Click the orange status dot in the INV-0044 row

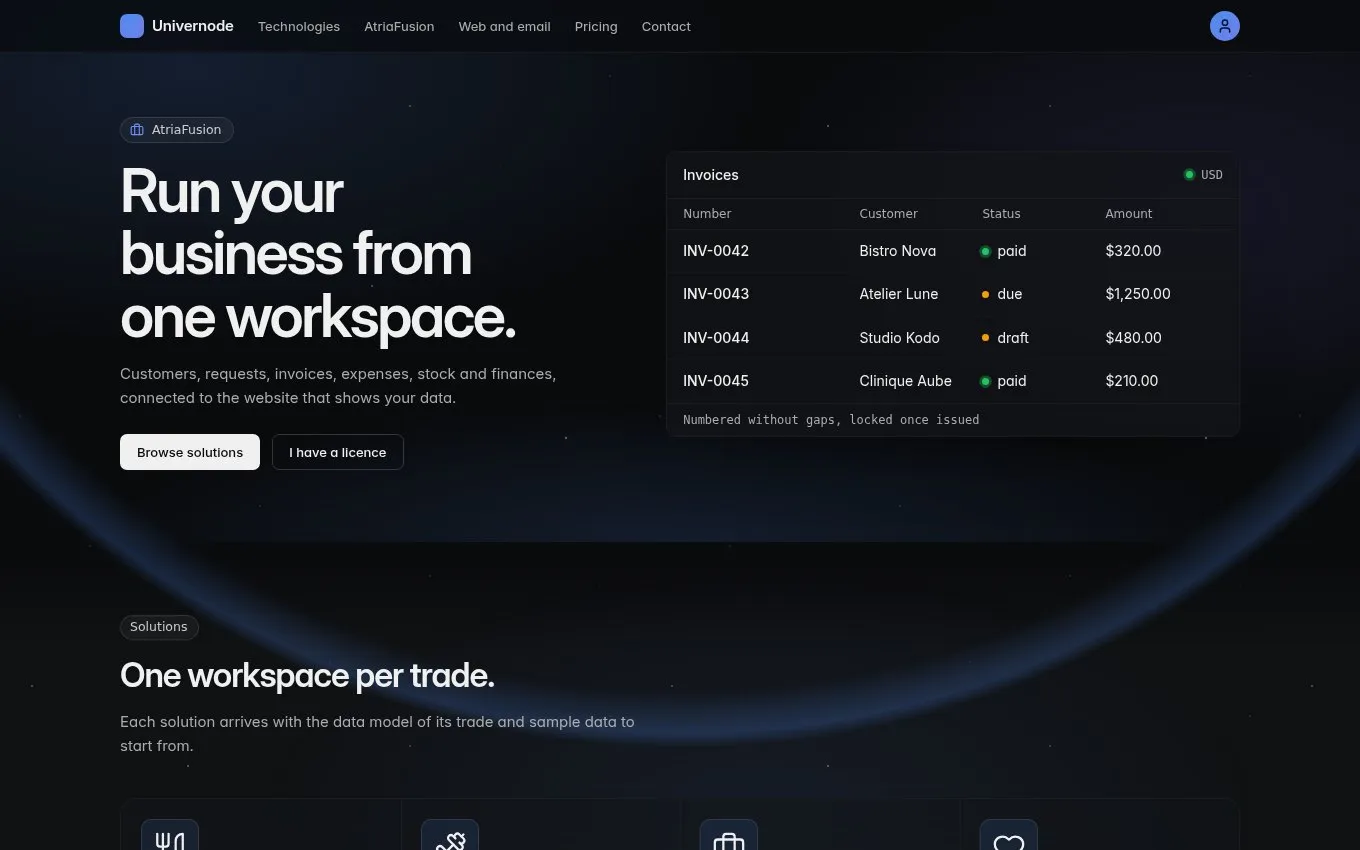[985, 338]
